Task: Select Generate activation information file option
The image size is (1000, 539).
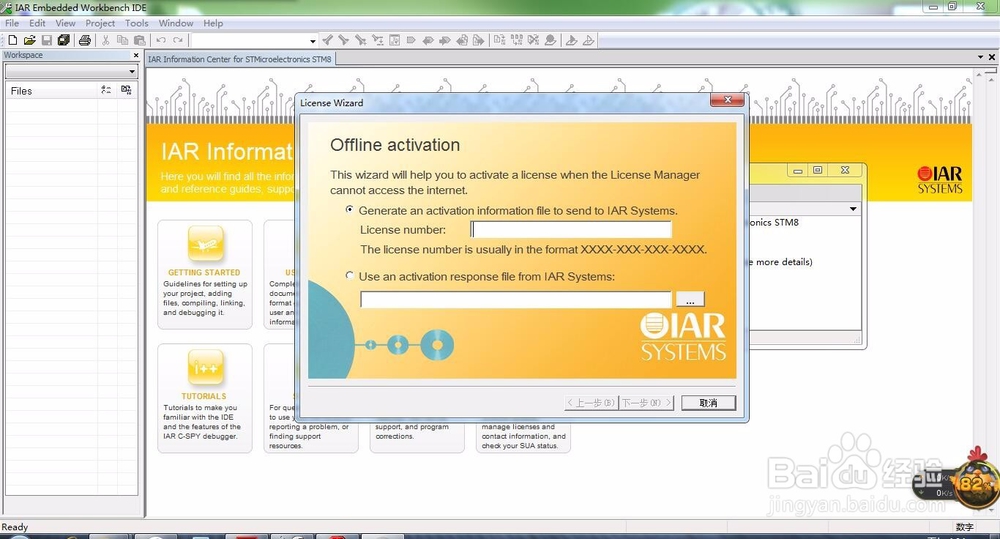Action: (349, 209)
